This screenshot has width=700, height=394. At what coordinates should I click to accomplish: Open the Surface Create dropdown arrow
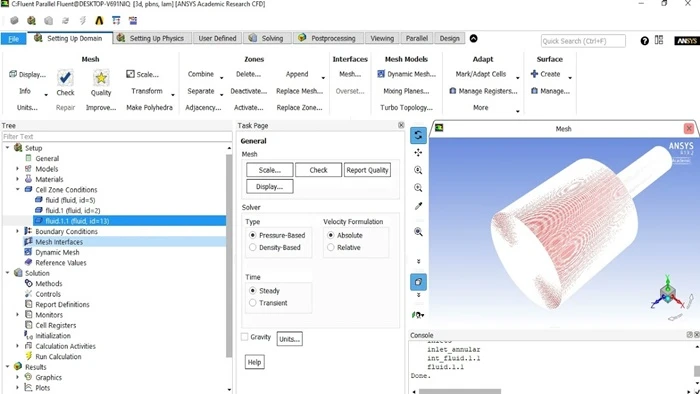coord(570,78)
